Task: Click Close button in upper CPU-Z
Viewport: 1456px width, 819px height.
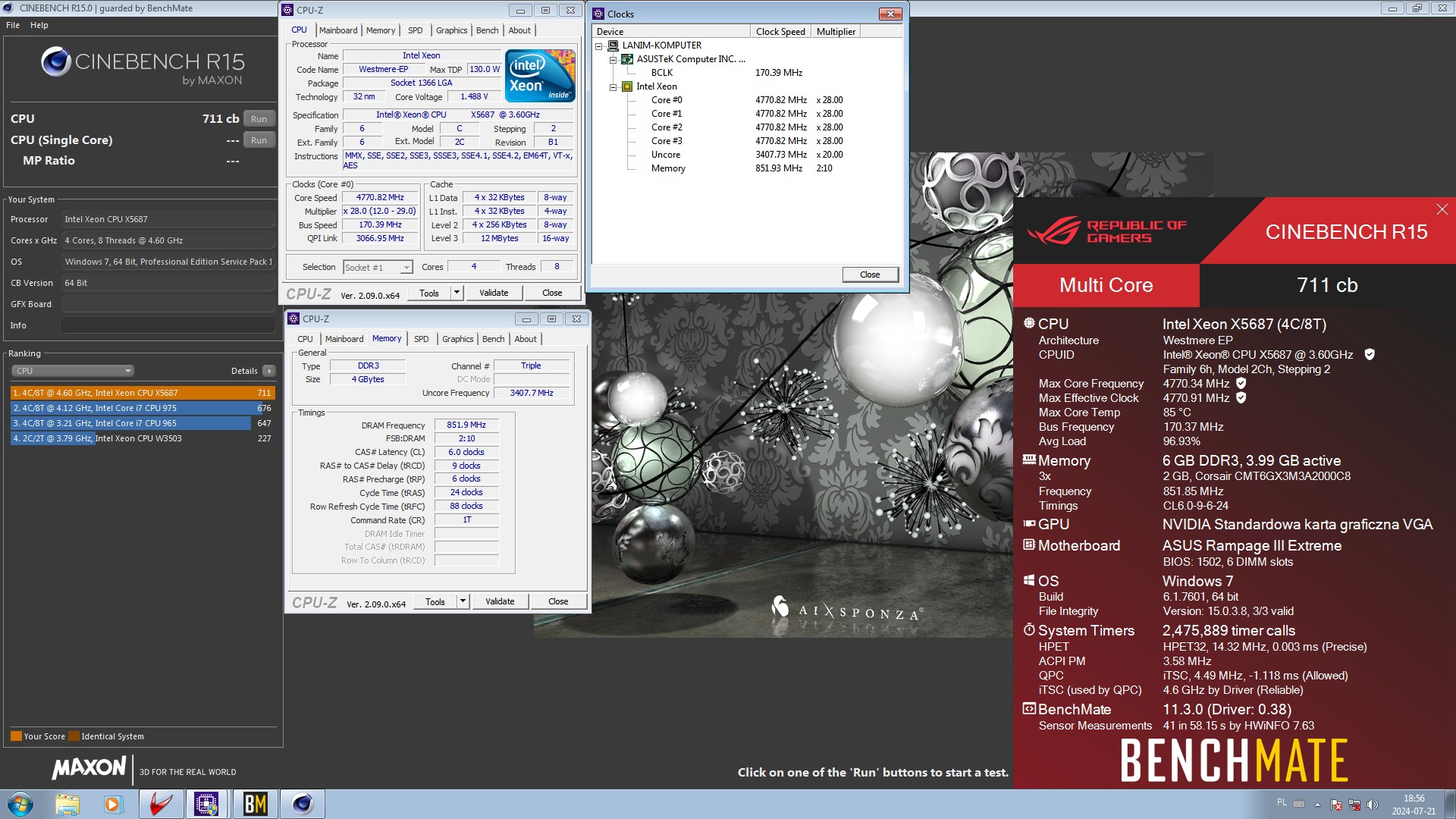Action: coord(552,293)
